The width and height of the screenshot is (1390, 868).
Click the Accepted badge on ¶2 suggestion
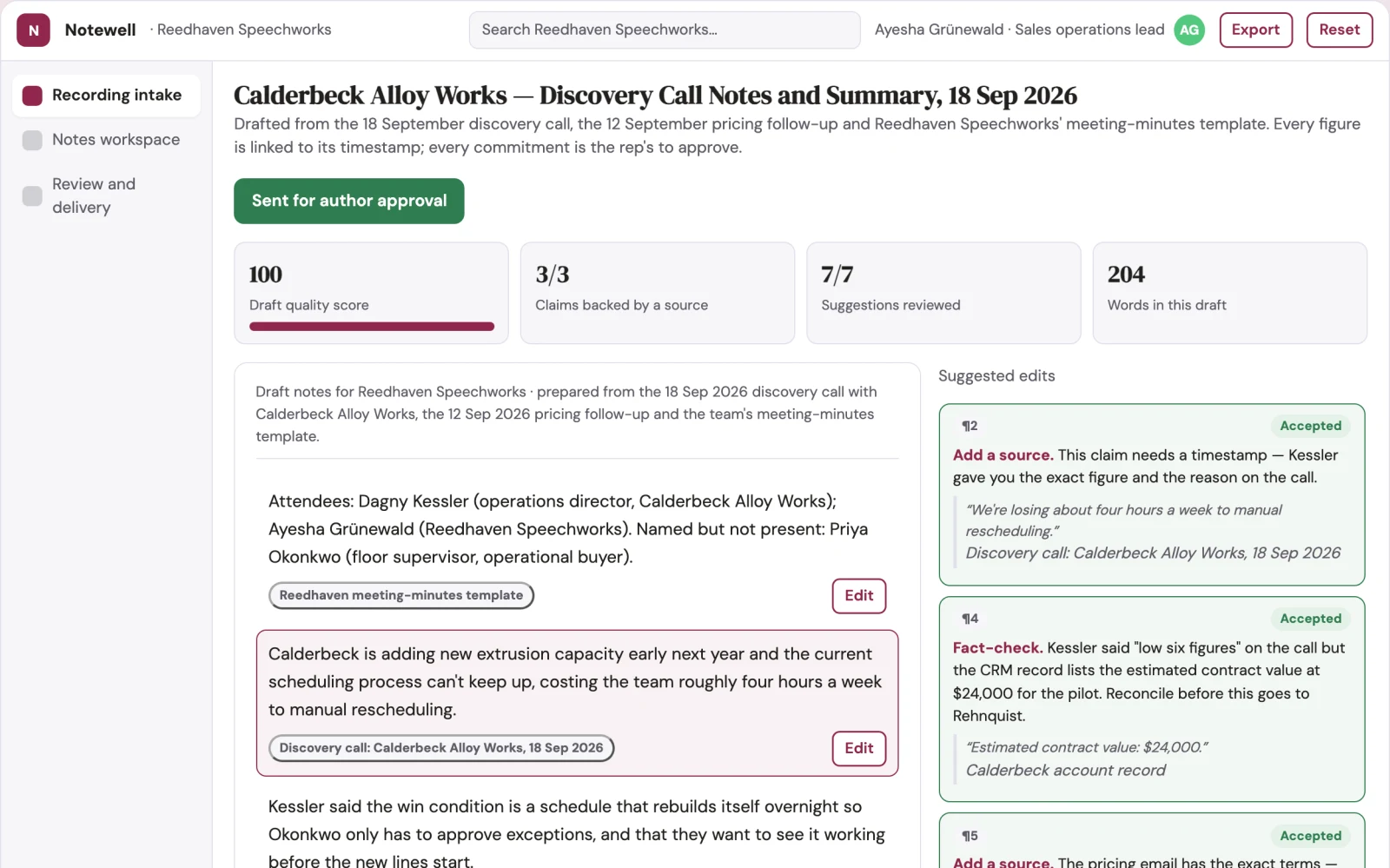(1310, 426)
